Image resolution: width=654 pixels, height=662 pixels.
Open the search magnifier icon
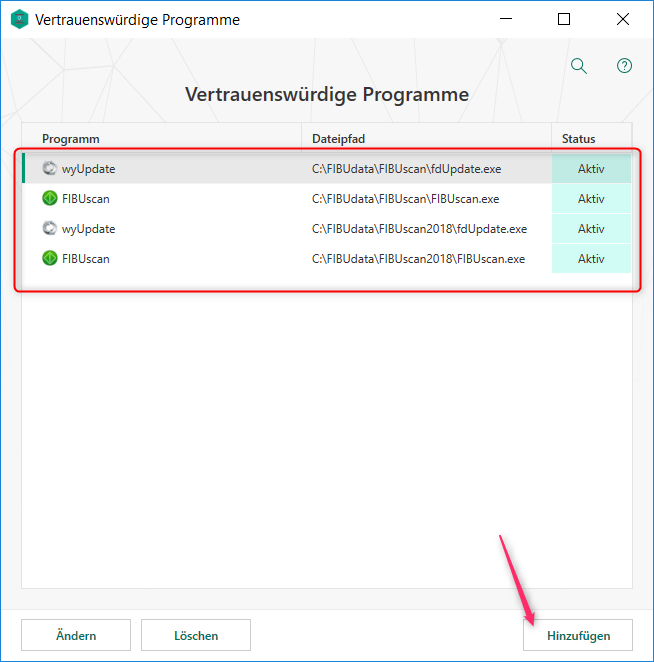578,66
